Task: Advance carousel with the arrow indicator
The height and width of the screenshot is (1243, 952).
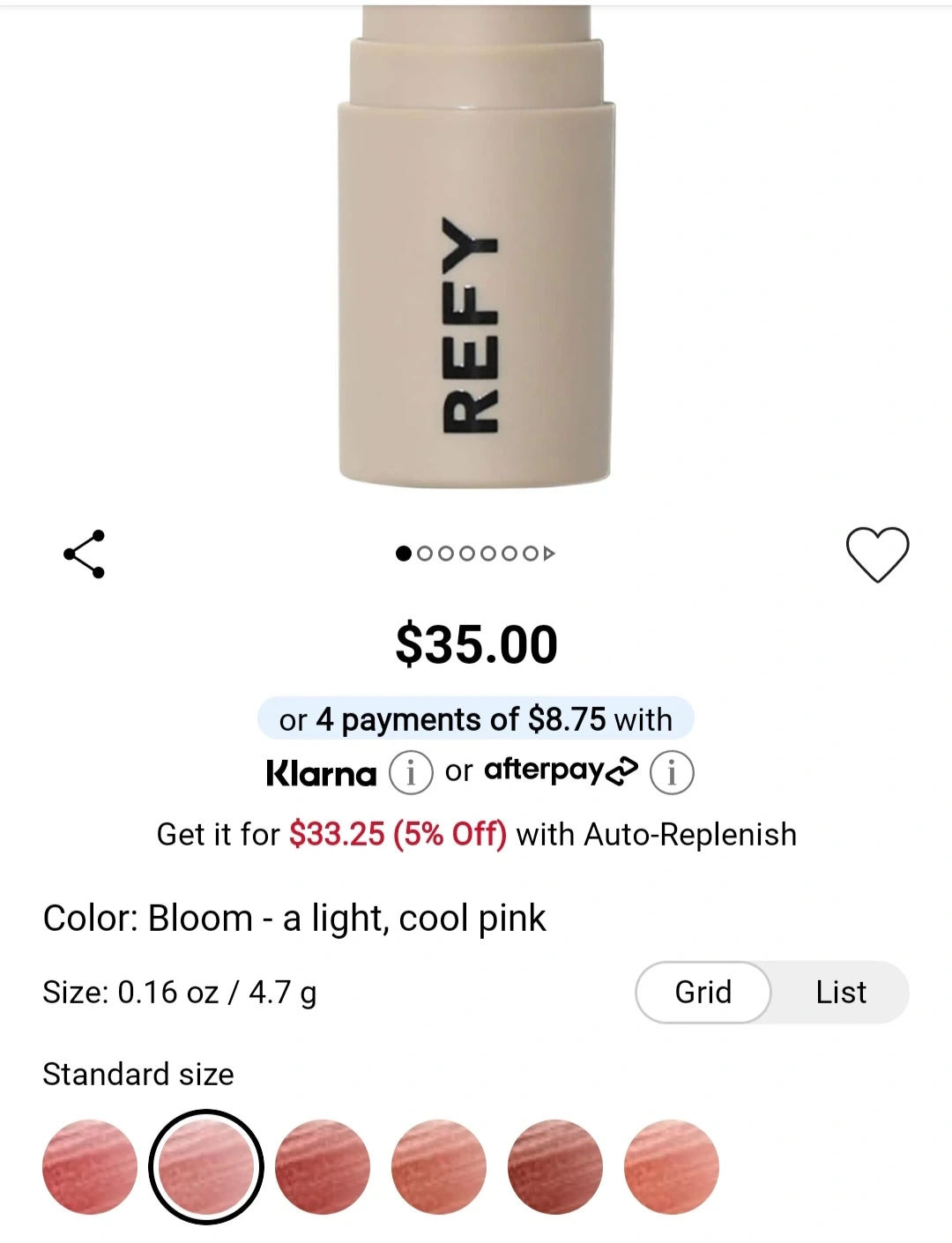Action: click(x=549, y=554)
